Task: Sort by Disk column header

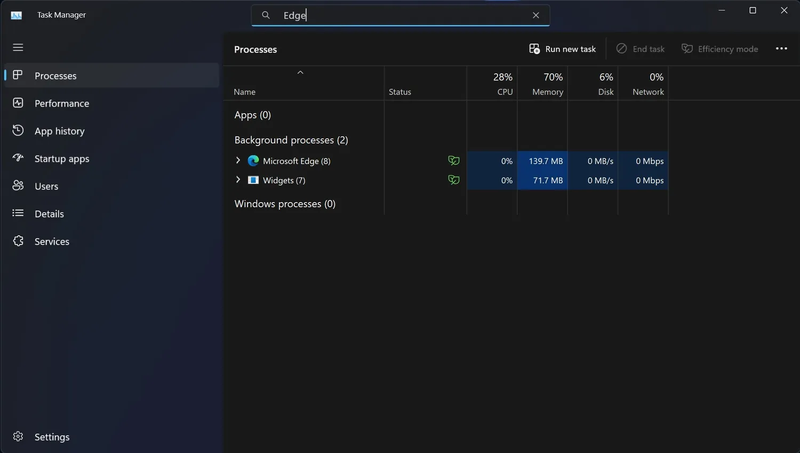Action: 593,84
